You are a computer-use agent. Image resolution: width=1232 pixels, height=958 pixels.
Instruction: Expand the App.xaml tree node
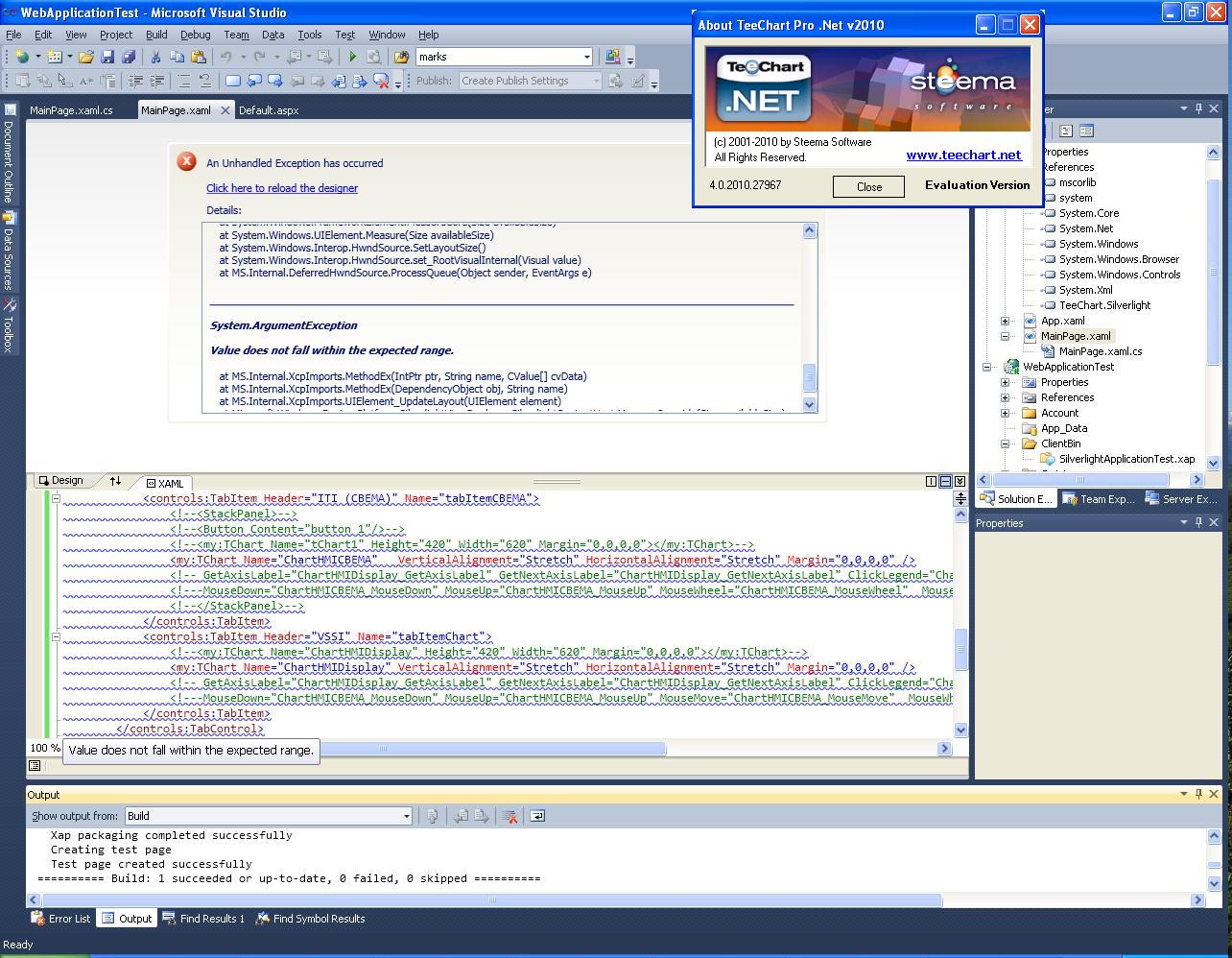click(x=1005, y=321)
